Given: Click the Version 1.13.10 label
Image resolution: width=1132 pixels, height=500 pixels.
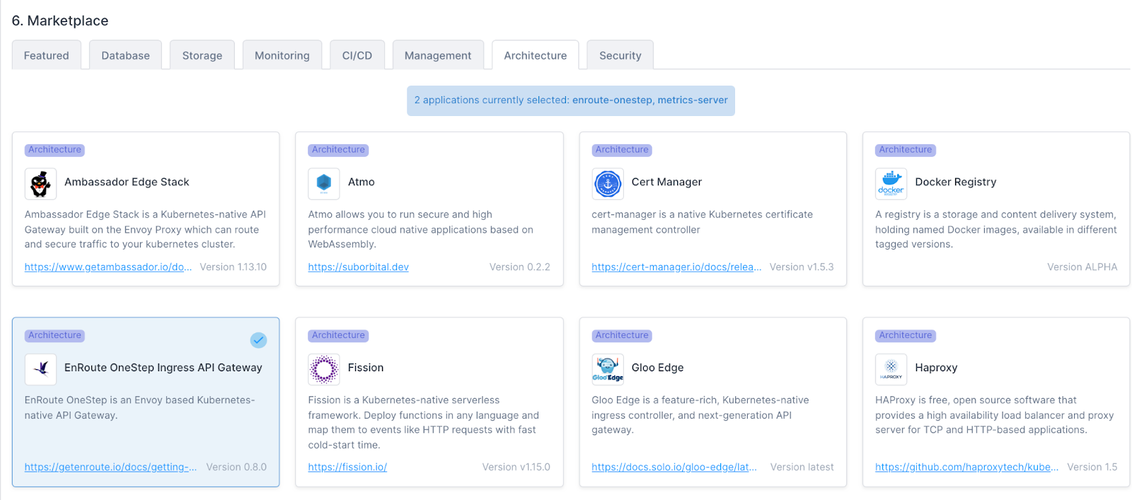Looking at the screenshot, I should pyautogui.click(x=233, y=267).
